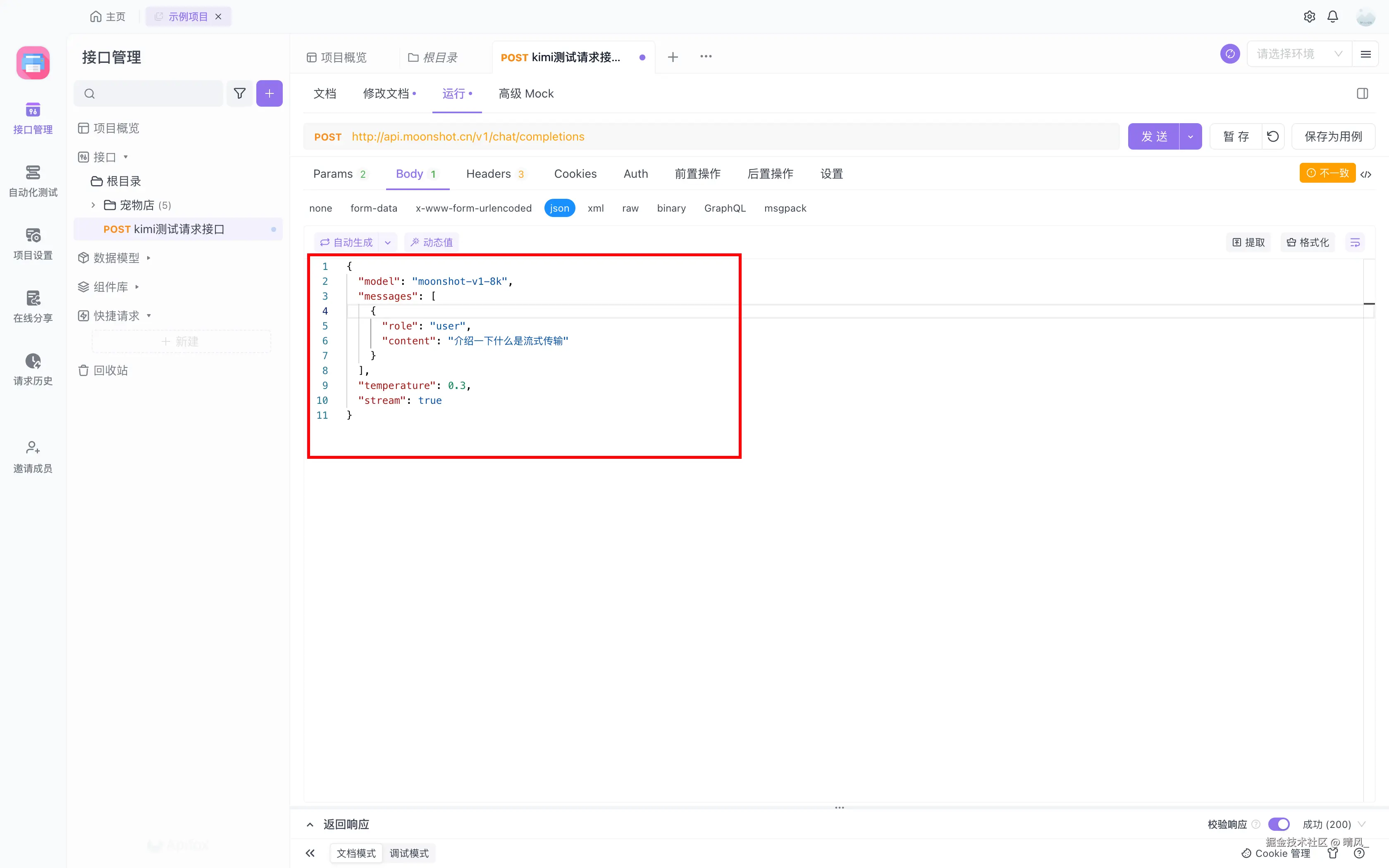The width and height of the screenshot is (1389, 868).
Task: Open the notifications bell
Action: (x=1333, y=17)
